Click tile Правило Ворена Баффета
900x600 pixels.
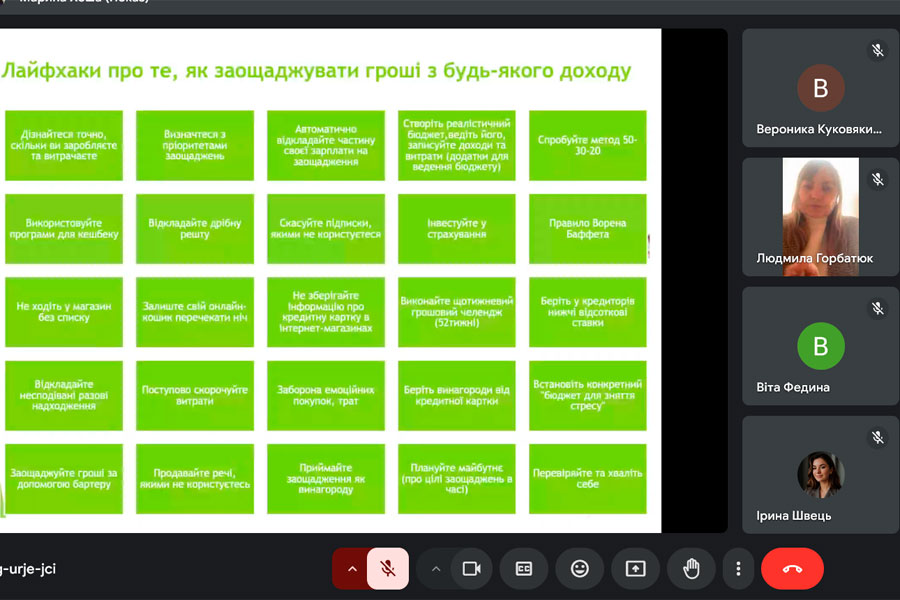point(587,229)
